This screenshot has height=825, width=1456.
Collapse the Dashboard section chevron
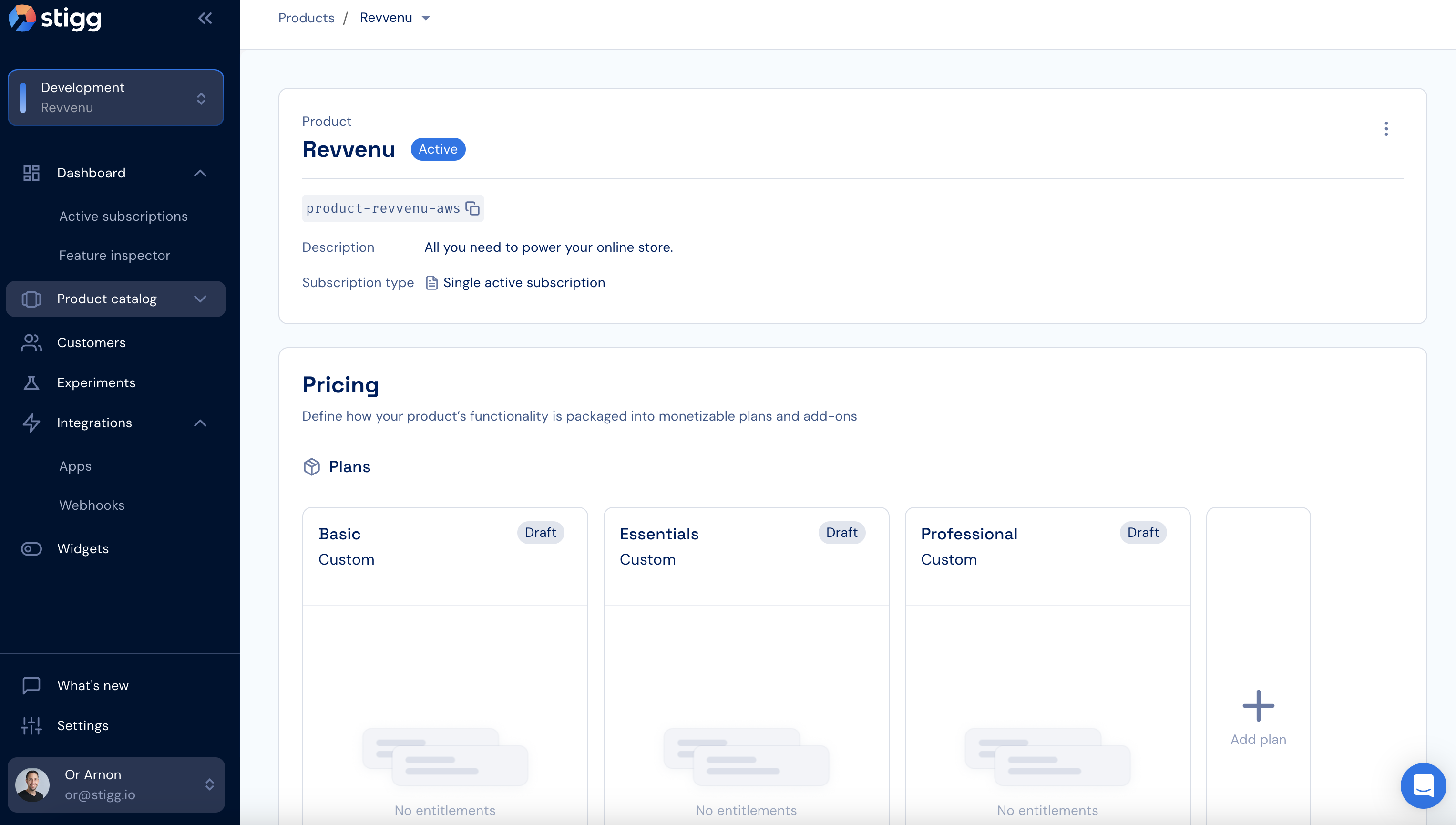point(200,173)
